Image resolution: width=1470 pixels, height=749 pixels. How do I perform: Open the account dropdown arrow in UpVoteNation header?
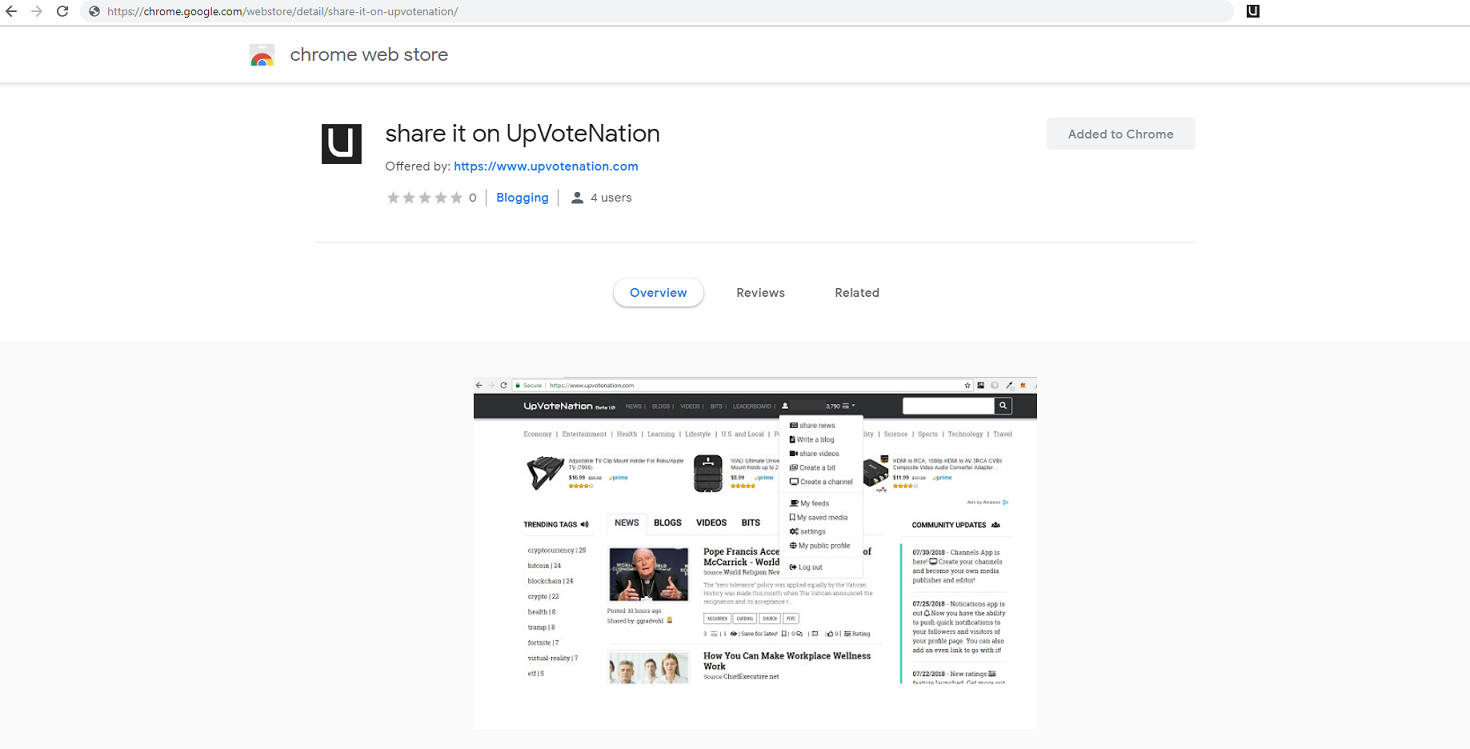tap(853, 406)
